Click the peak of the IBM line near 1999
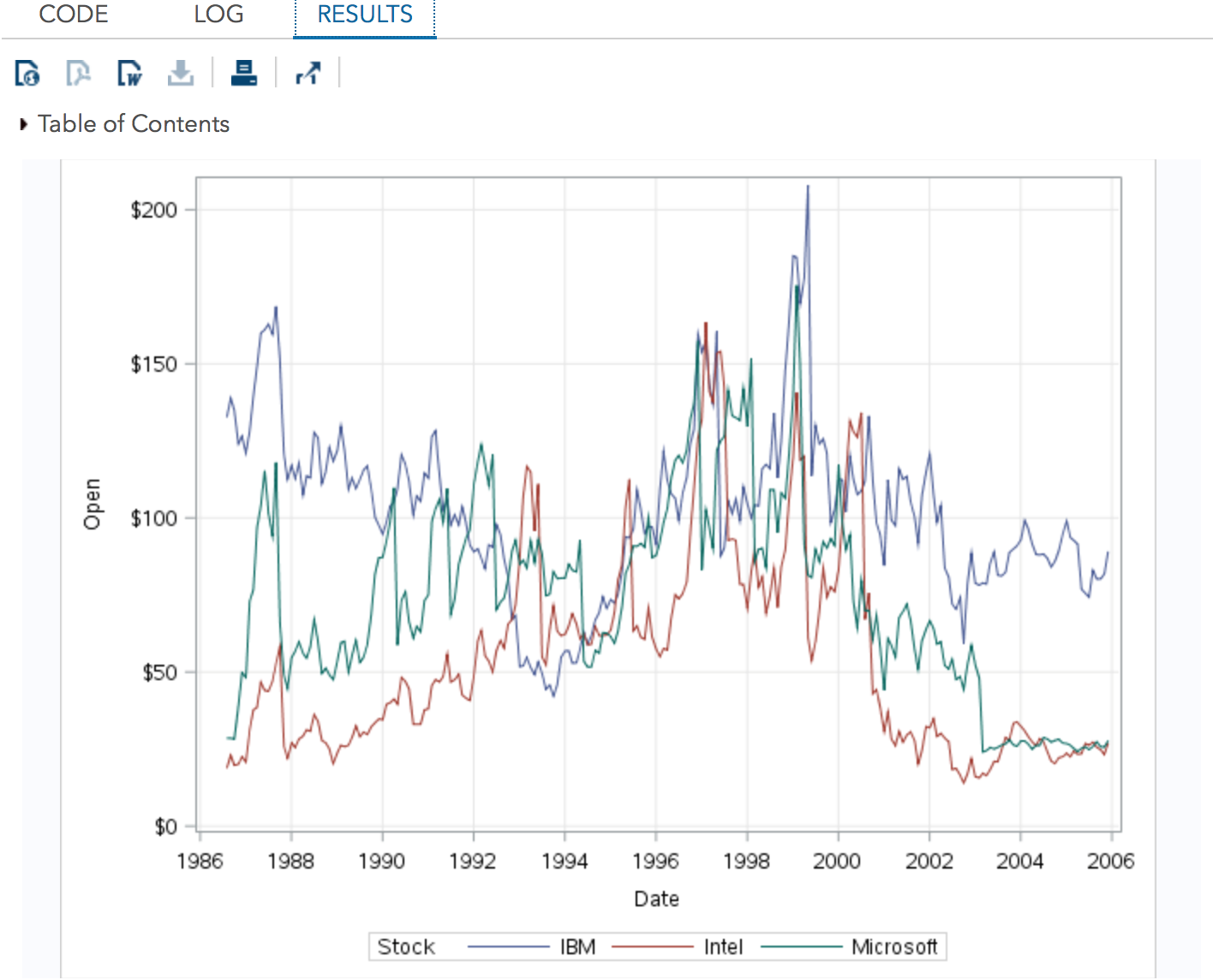The image size is (1213, 980). coord(807,187)
